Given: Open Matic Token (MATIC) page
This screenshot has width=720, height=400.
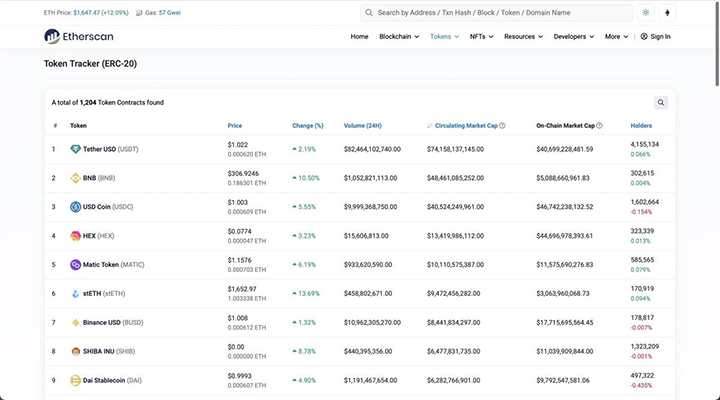Looking at the screenshot, I should [x=113, y=265].
